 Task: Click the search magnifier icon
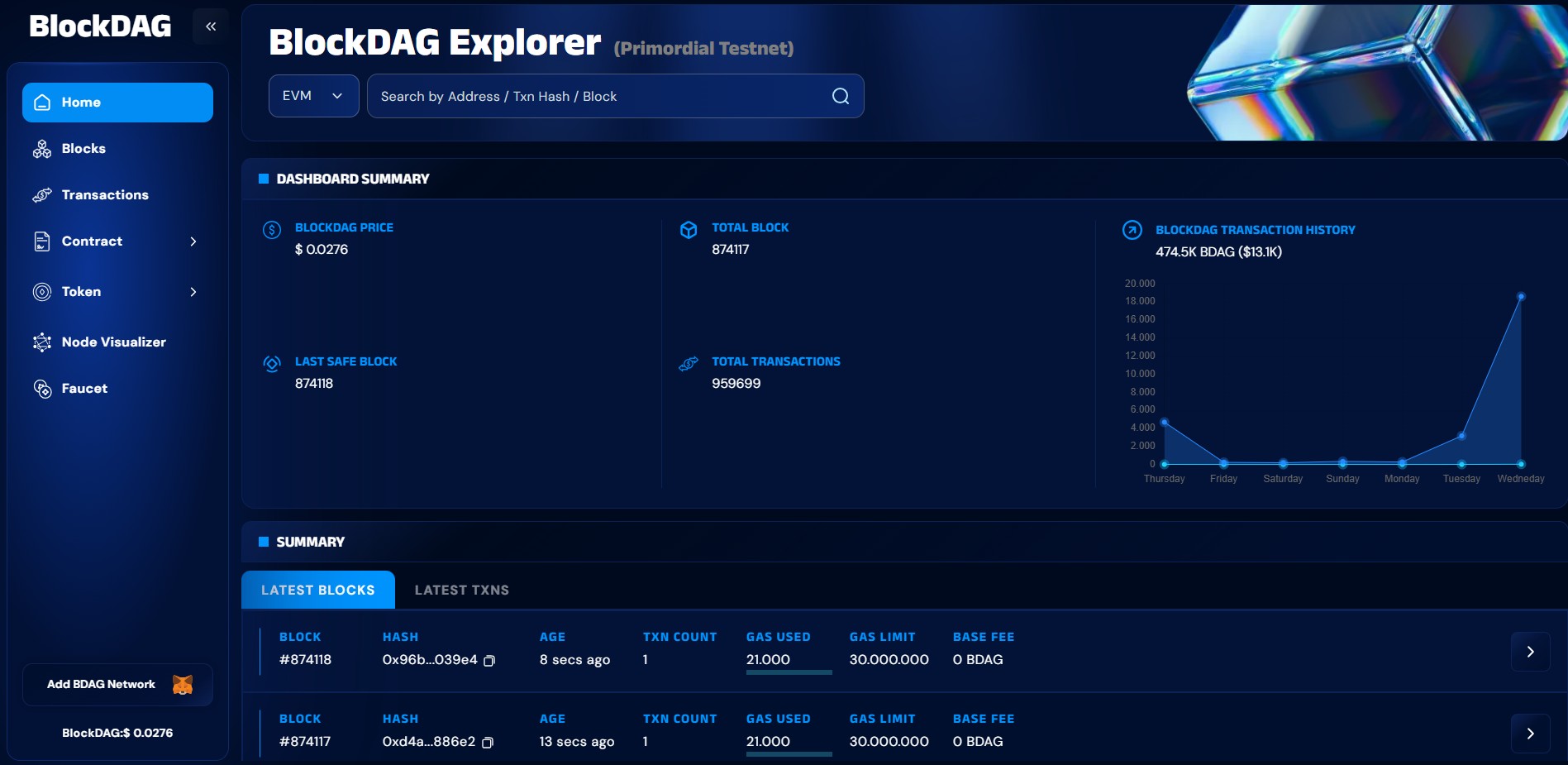tap(841, 96)
